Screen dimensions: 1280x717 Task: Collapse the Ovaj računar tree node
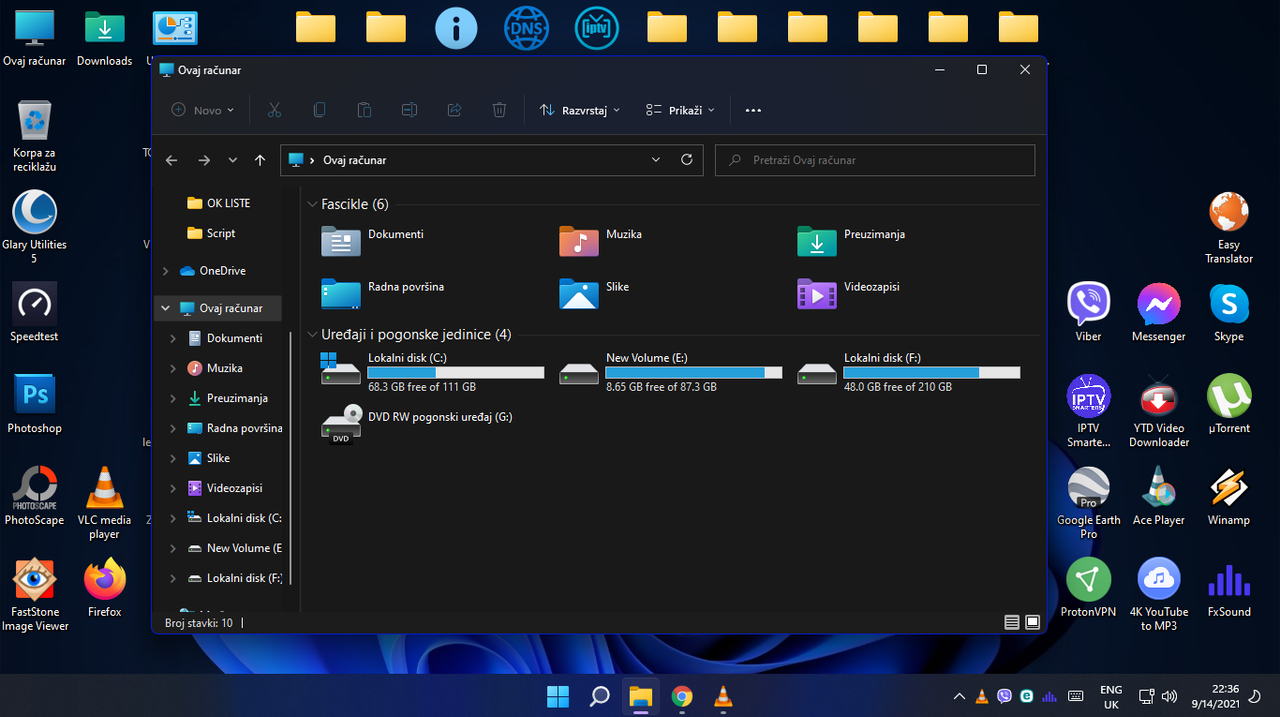point(166,309)
